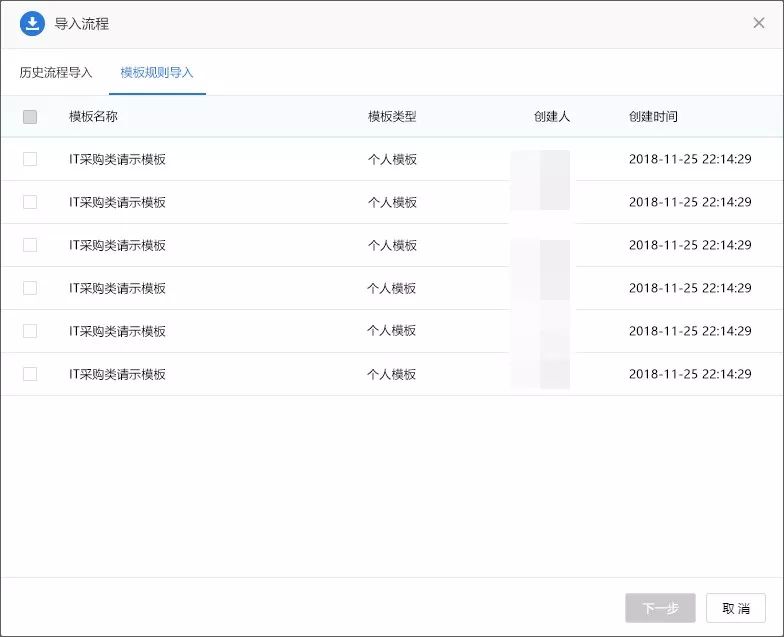This screenshot has width=784, height=637.
Task: Open the 模板规则导入 tab
Action: tap(157, 72)
